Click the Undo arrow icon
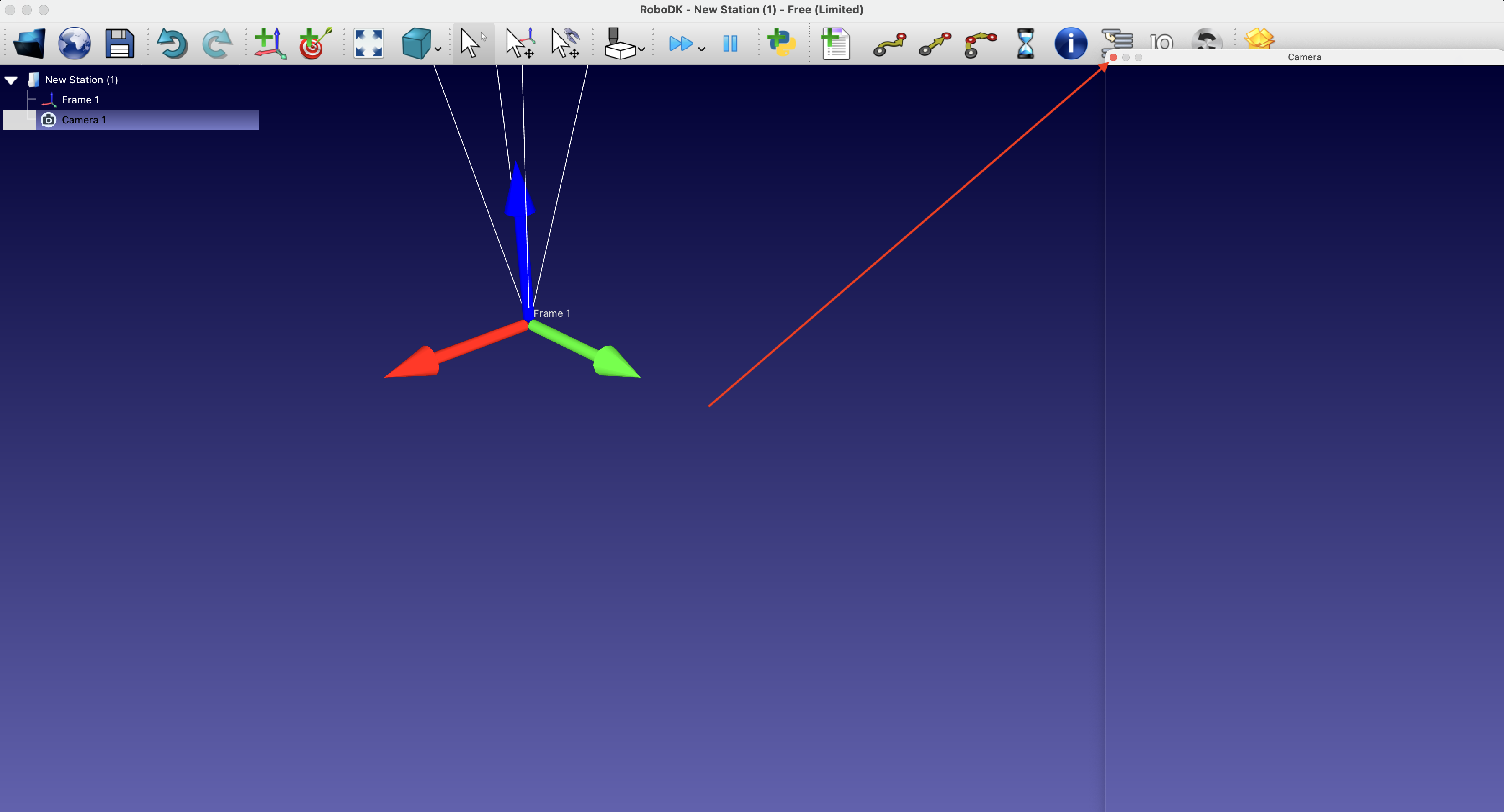This screenshot has height=812, width=1504. pos(172,43)
